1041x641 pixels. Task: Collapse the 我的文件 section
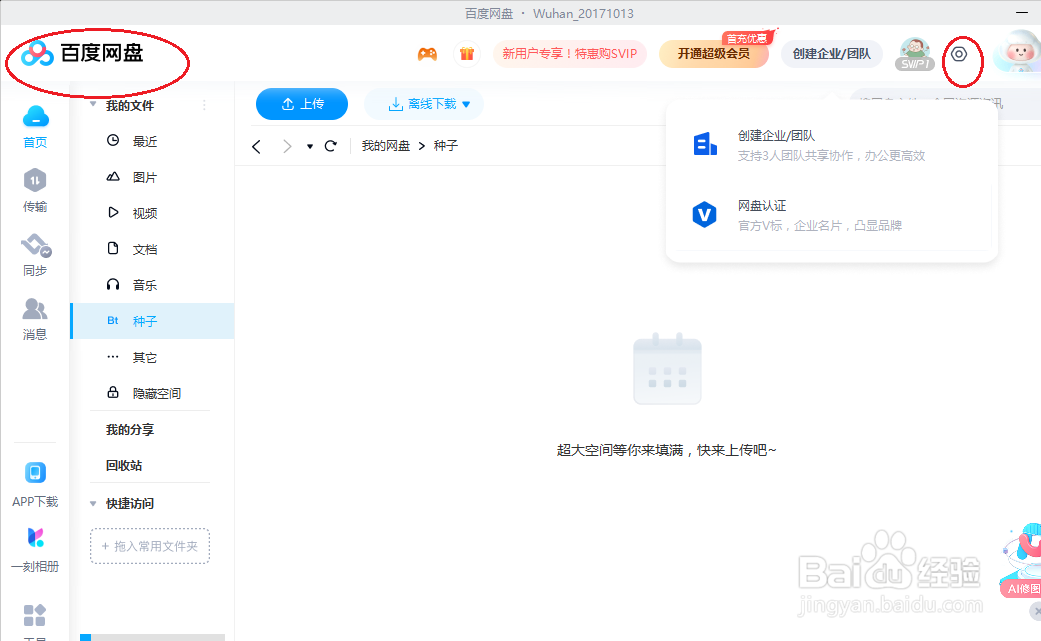(x=93, y=105)
